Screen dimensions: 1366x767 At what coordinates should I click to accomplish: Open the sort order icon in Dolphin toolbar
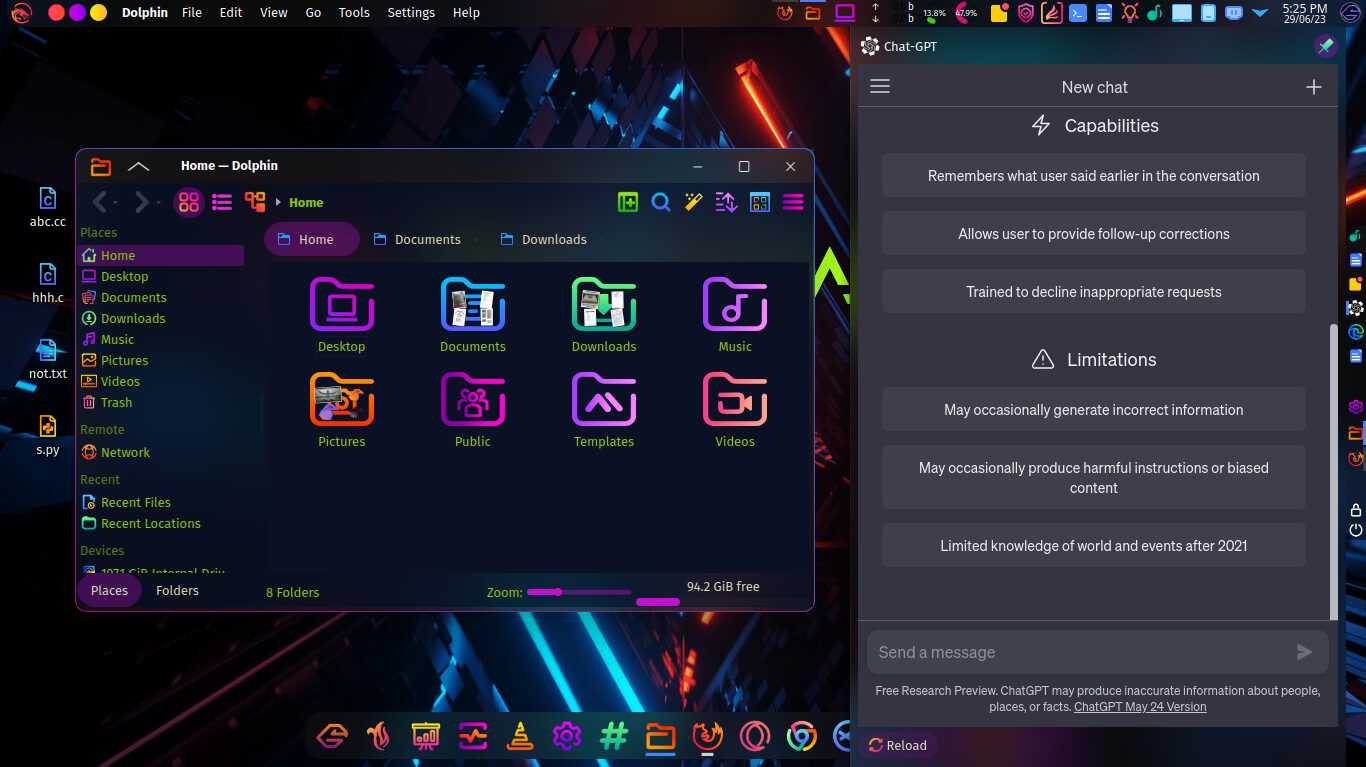tap(727, 203)
